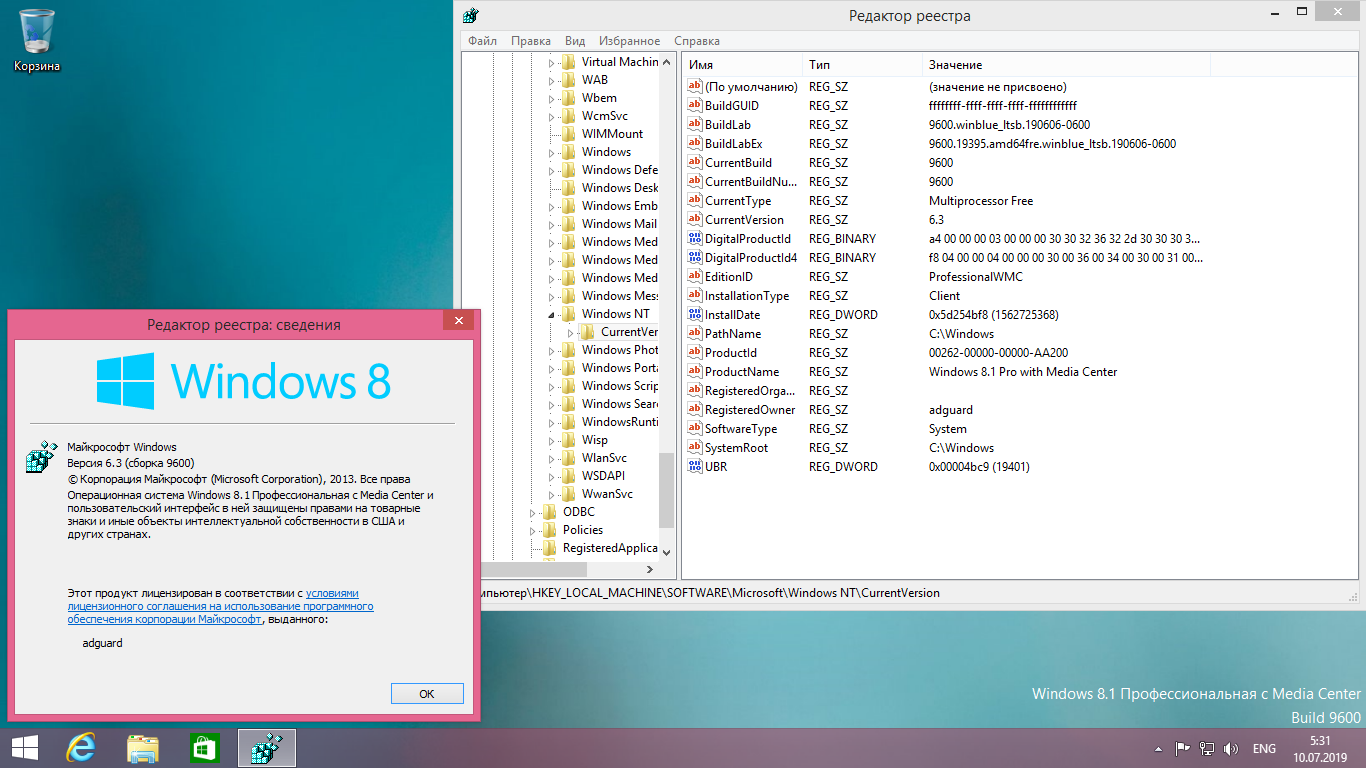Expand the Wisp tree node

(551, 440)
